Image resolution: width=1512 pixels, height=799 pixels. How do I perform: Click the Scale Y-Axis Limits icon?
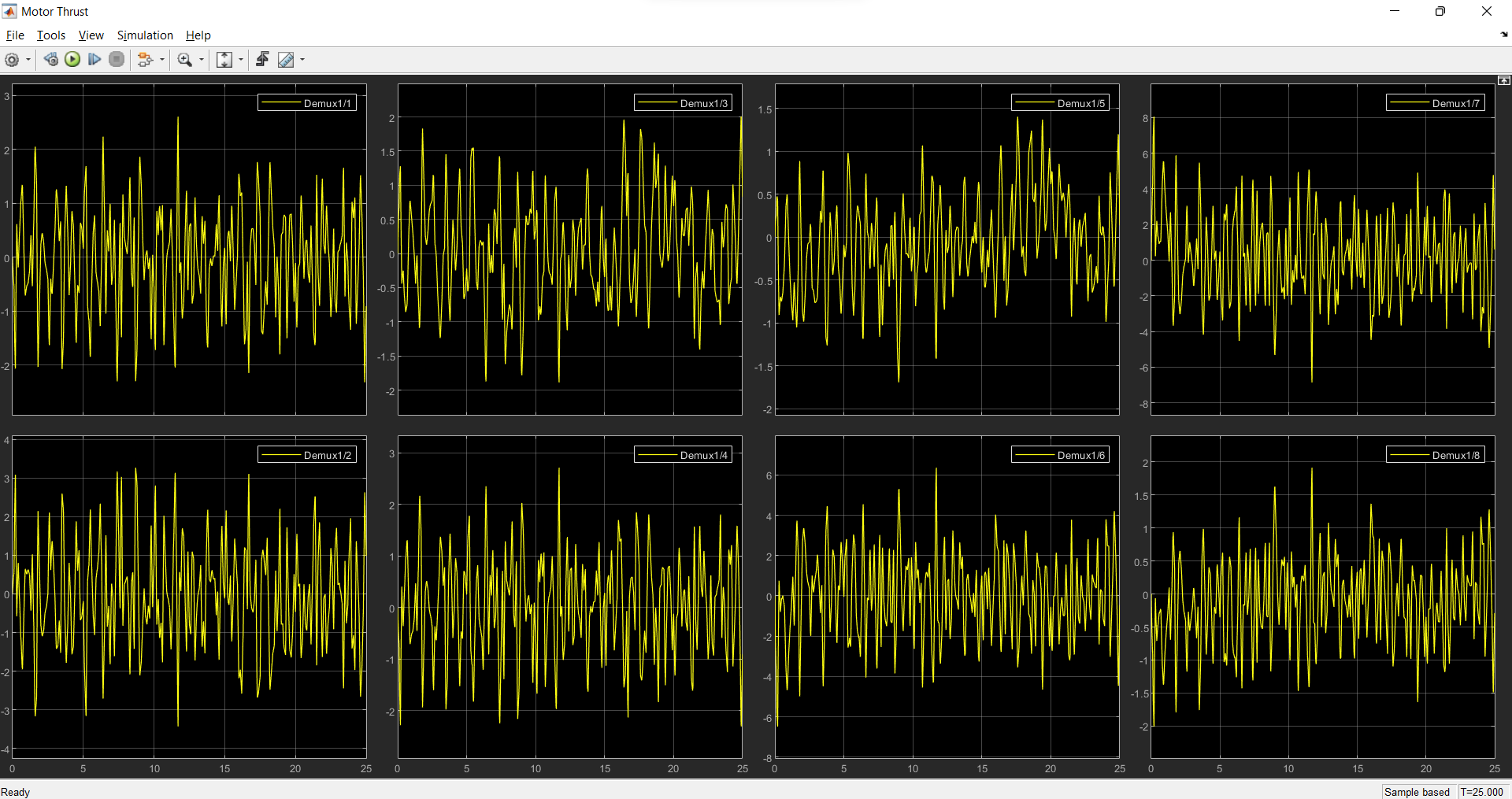(x=224, y=60)
